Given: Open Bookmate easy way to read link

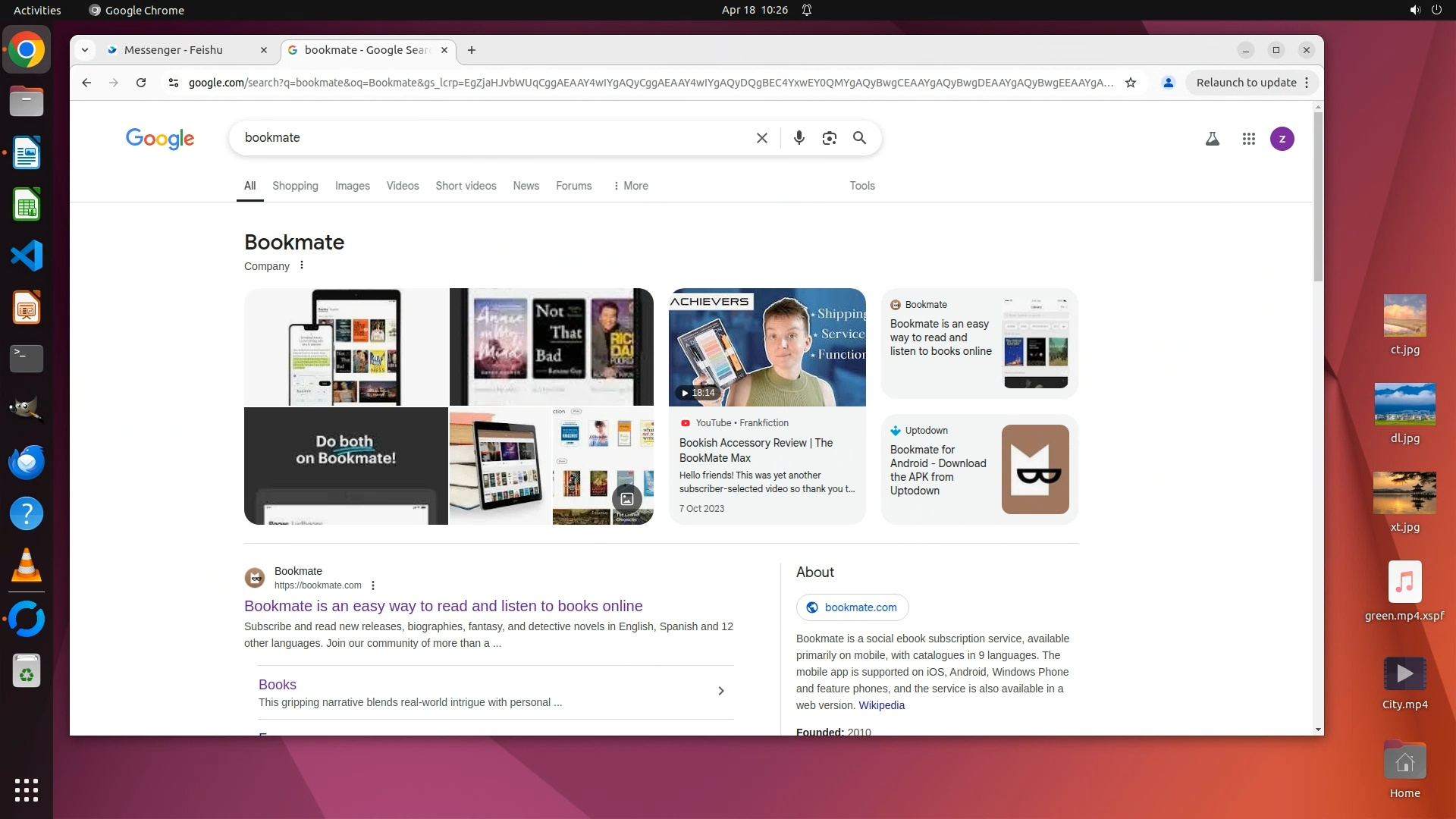Looking at the screenshot, I should 443,606.
